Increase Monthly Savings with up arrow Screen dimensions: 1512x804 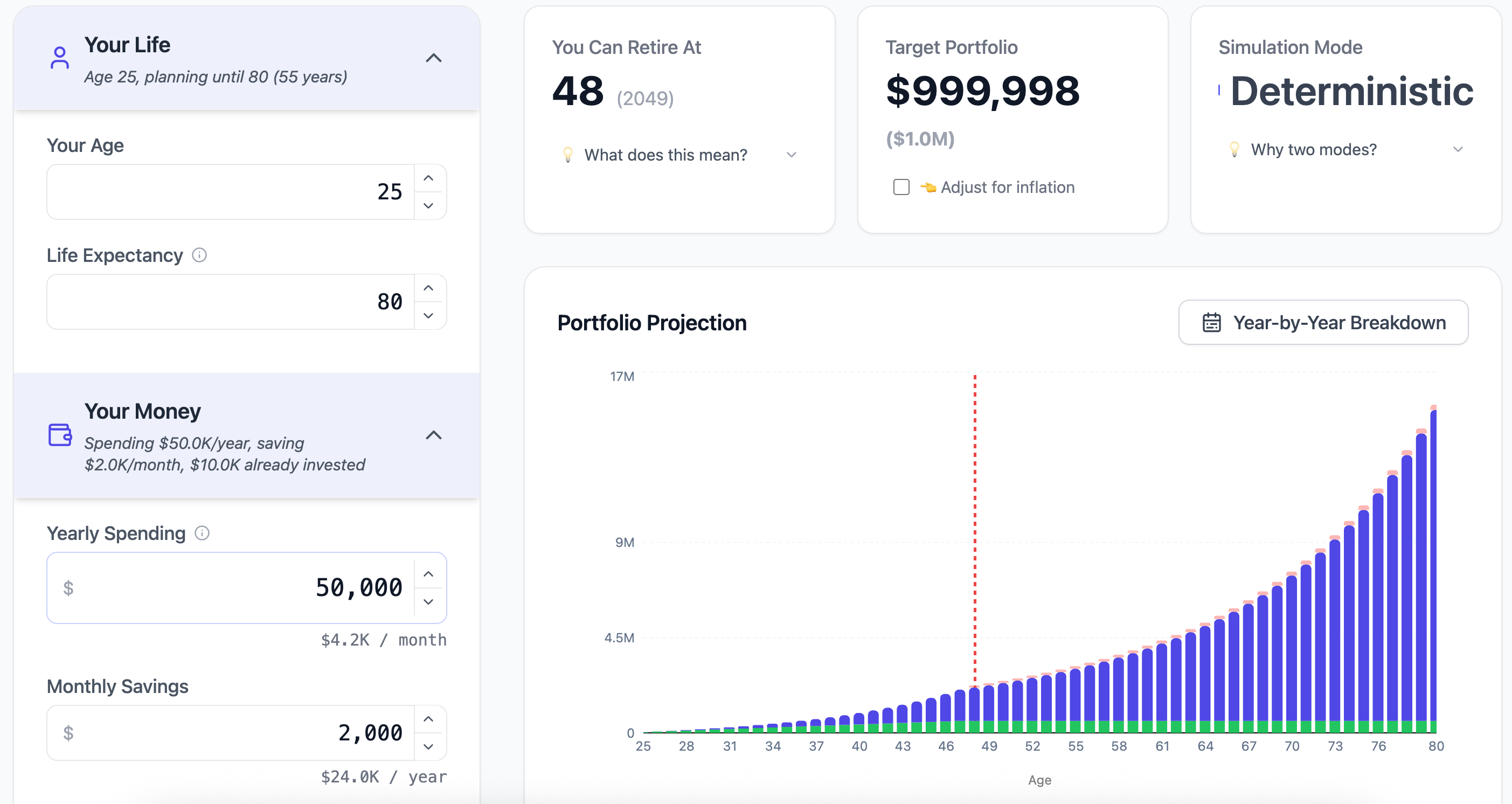pyautogui.click(x=428, y=719)
